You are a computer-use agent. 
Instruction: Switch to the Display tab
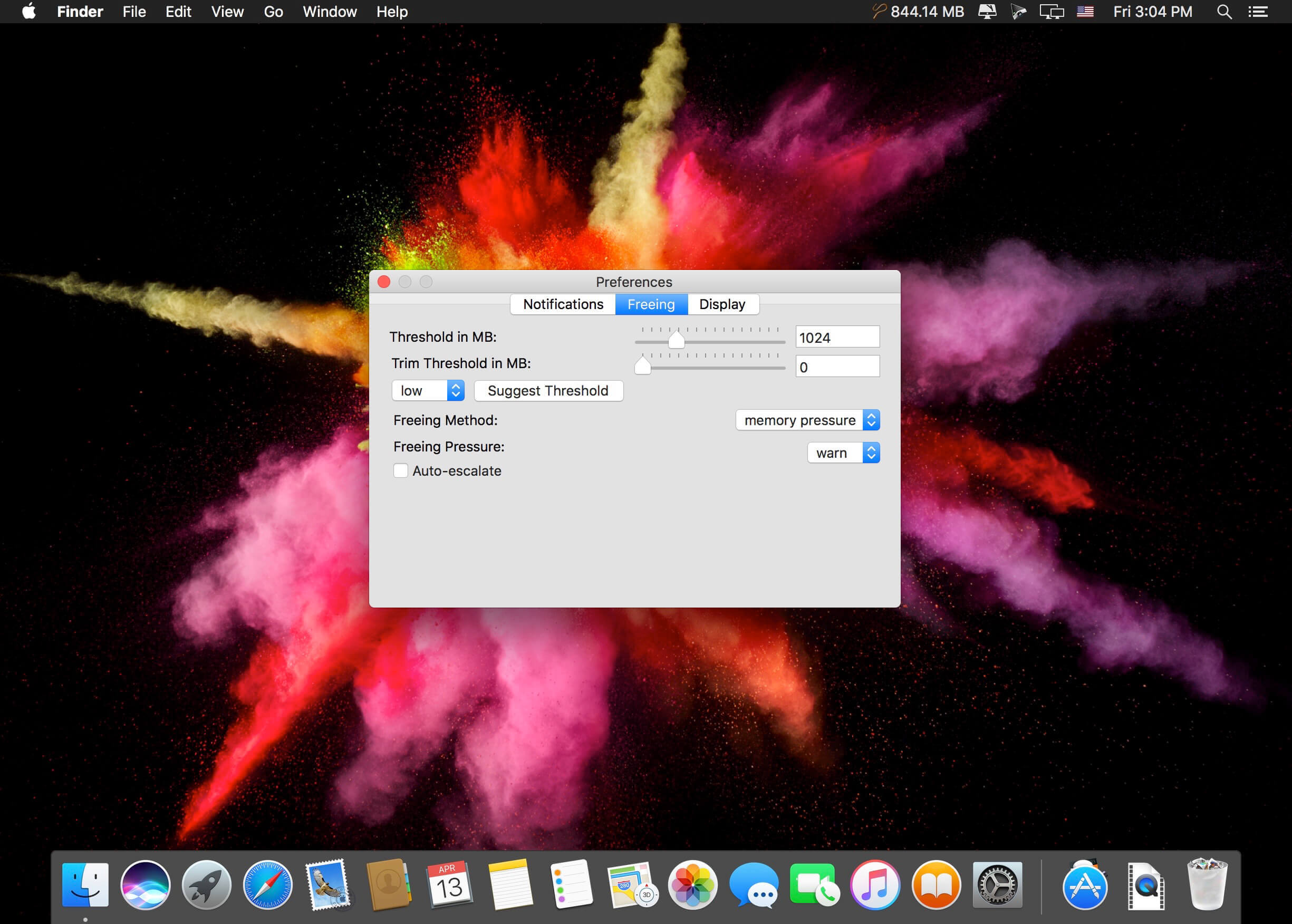[x=722, y=304]
